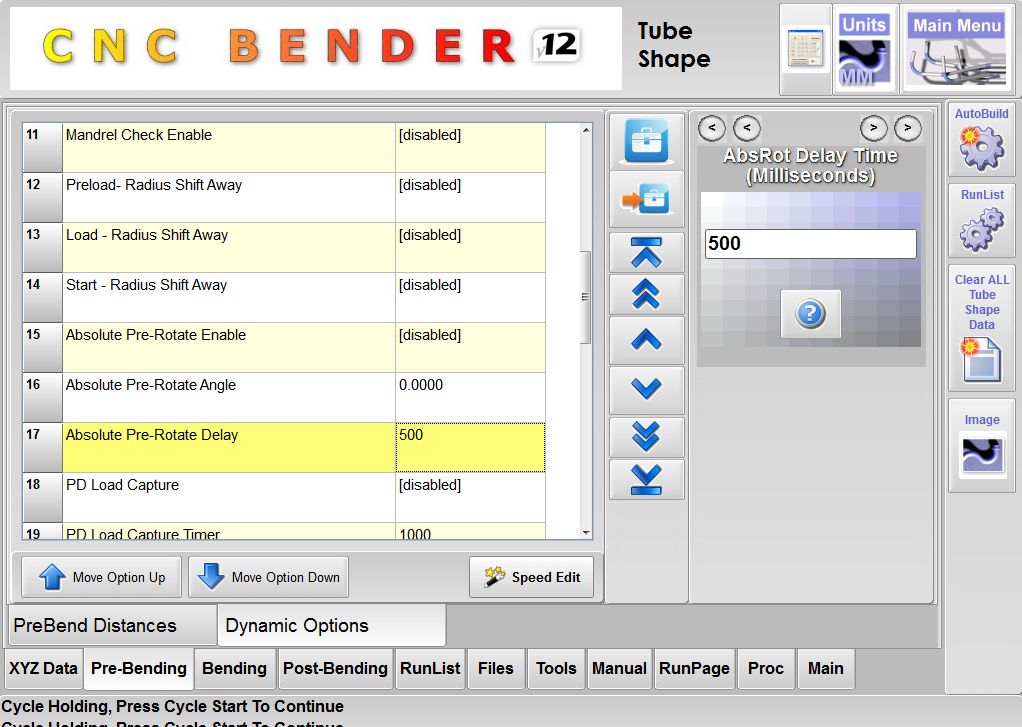This screenshot has width=1022, height=727.
Task: Click Move Option Down button
Action: click(x=268, y=577)
